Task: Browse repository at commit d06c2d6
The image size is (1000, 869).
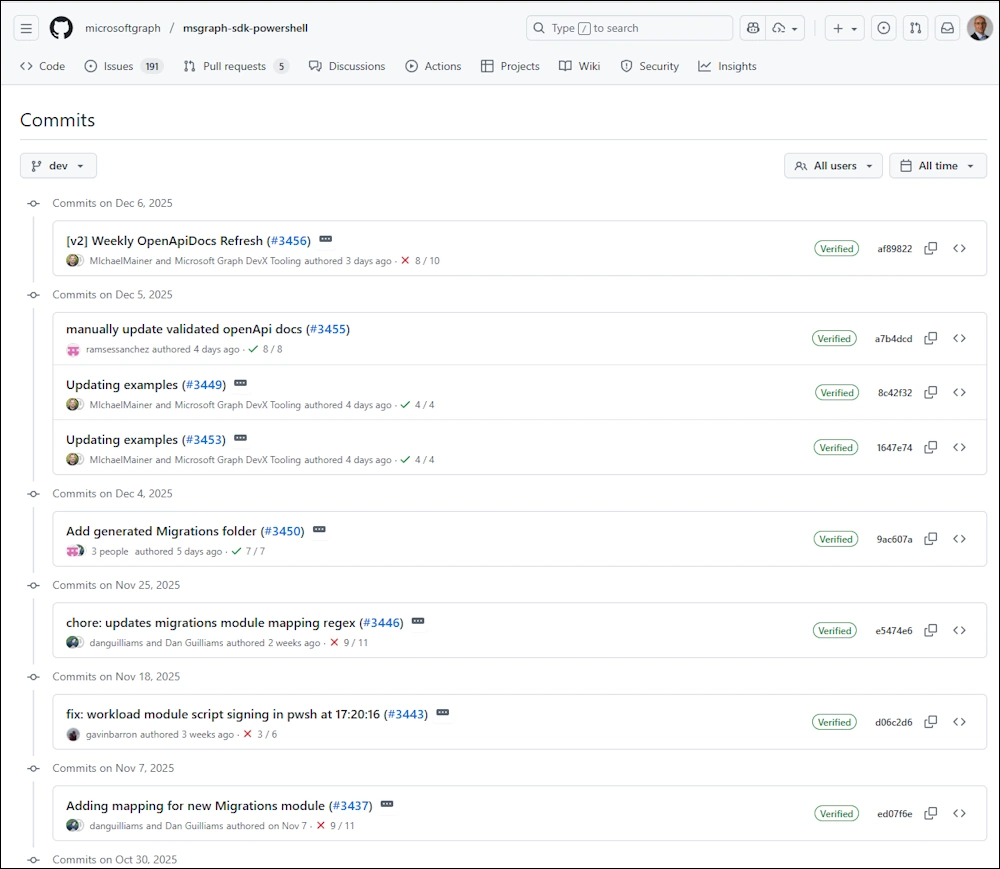Action: point(959,722)
